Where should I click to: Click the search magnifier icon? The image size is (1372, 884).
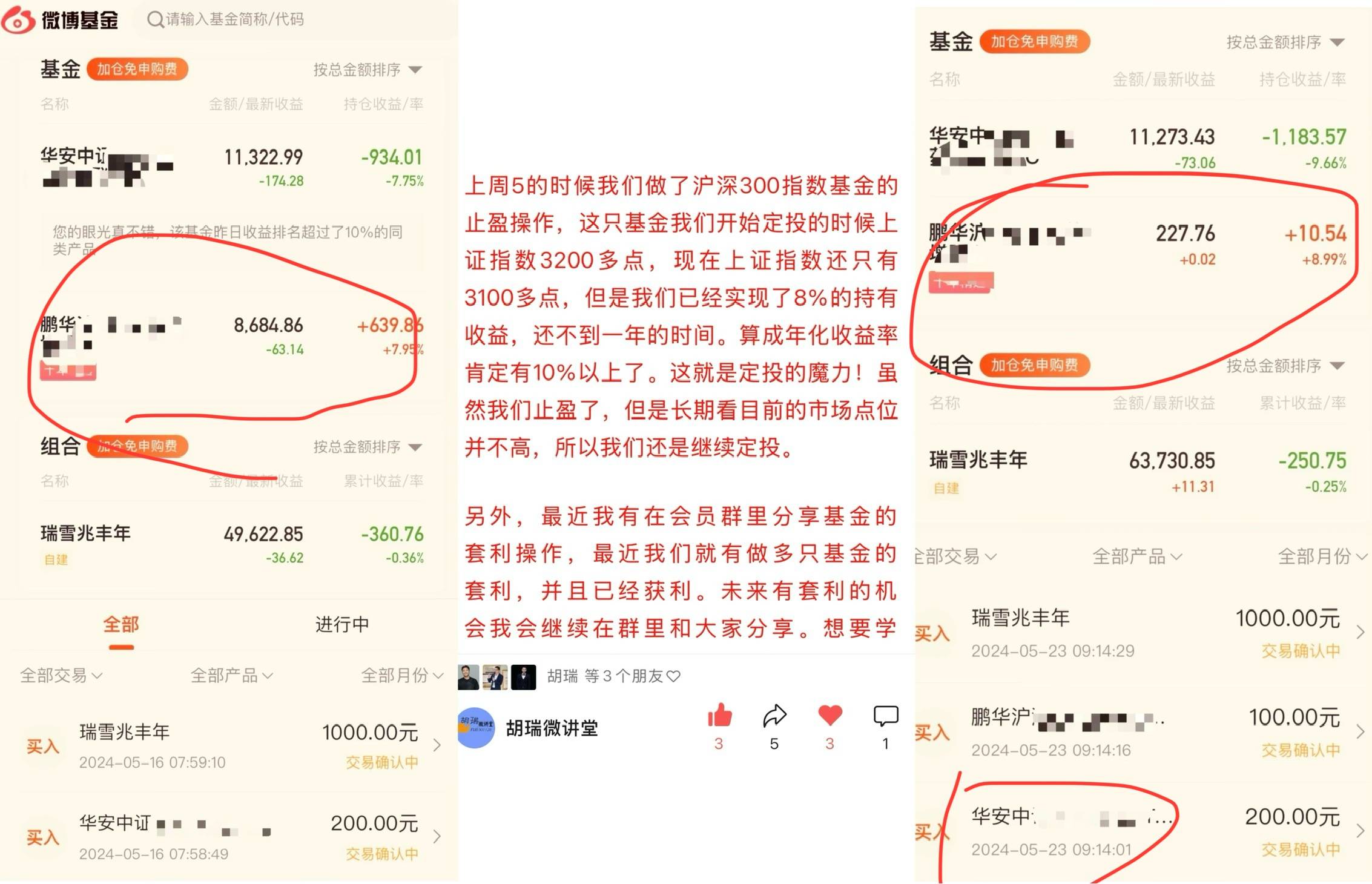pos(155,19)
